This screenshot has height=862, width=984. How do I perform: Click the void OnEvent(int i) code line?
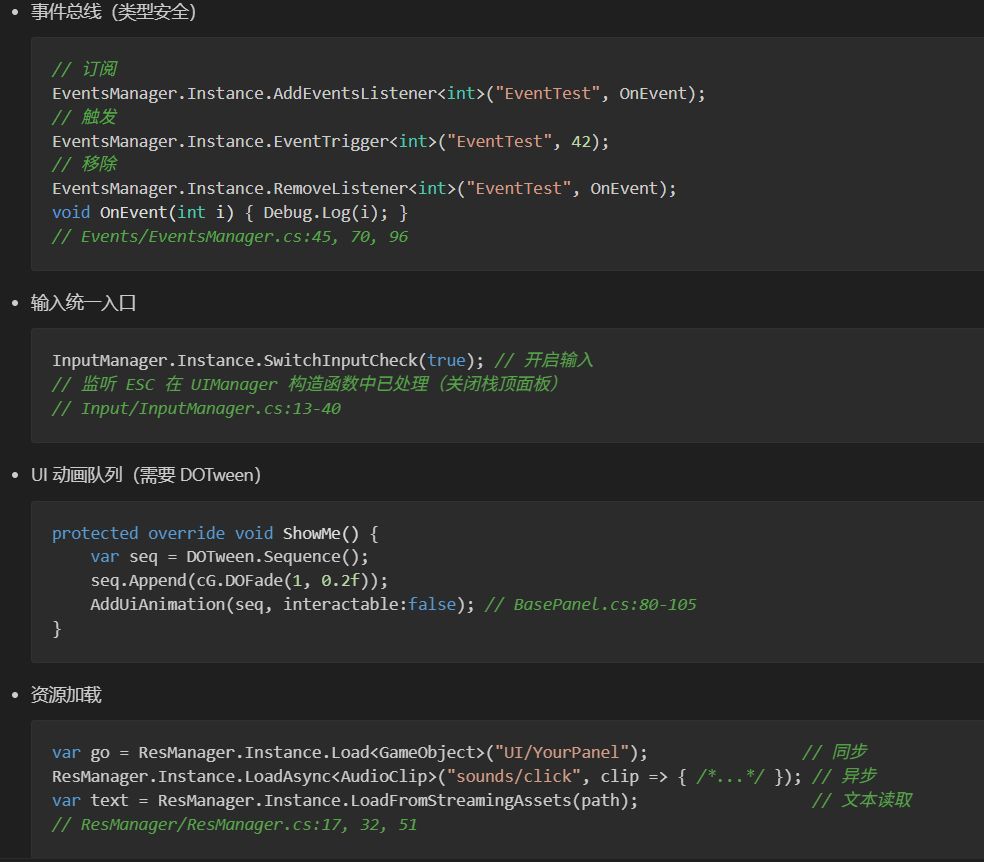pos(230,212)
